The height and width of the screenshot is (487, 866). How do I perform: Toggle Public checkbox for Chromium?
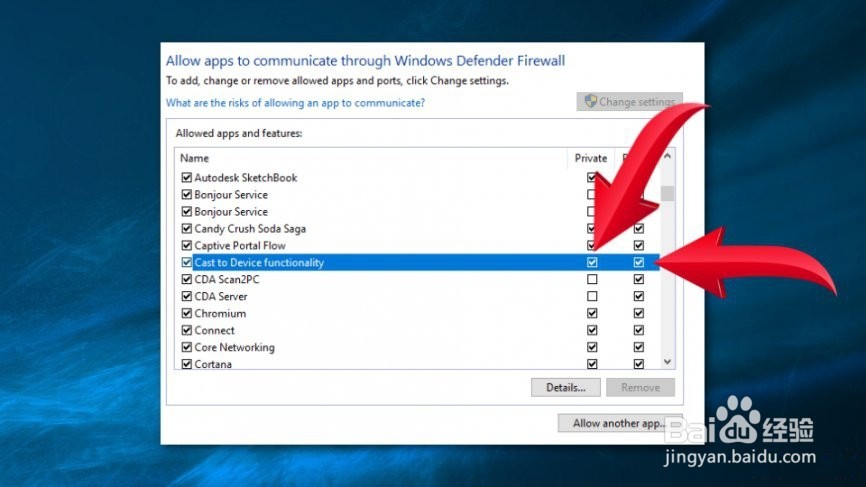point(638,313)
